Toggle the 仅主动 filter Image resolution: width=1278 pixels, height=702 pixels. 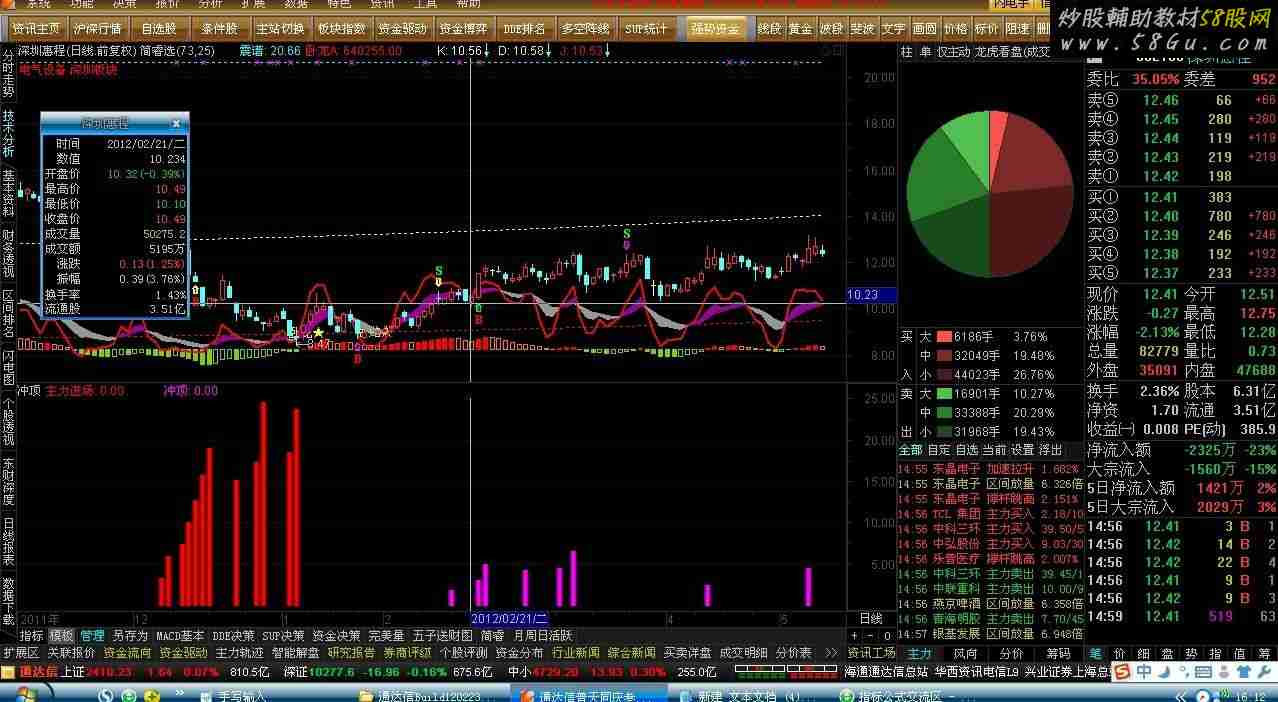953,52
